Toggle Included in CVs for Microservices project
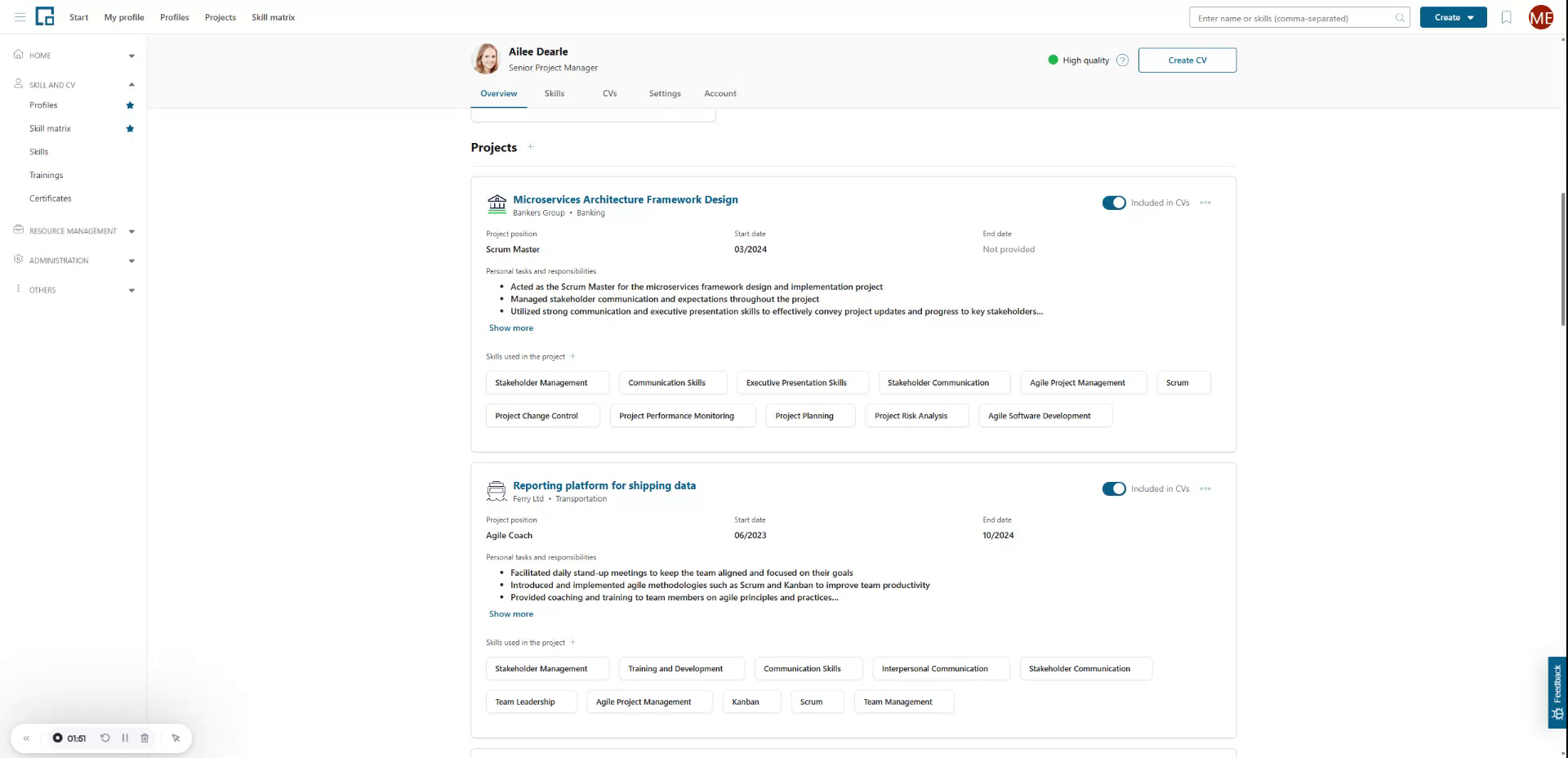This screenshot has width=1568, height=758. (1113, 203)
